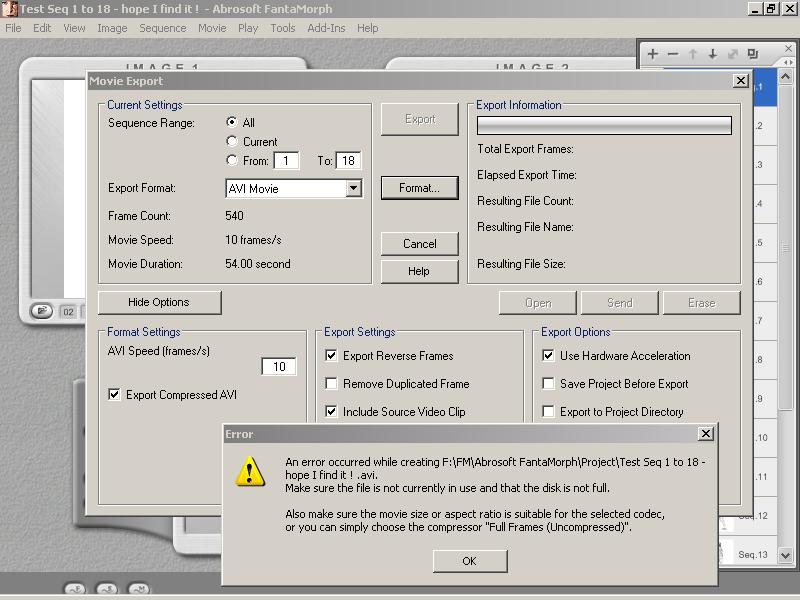
Task: Select the Current sequence range radio button
Action: tap(233, 142)
